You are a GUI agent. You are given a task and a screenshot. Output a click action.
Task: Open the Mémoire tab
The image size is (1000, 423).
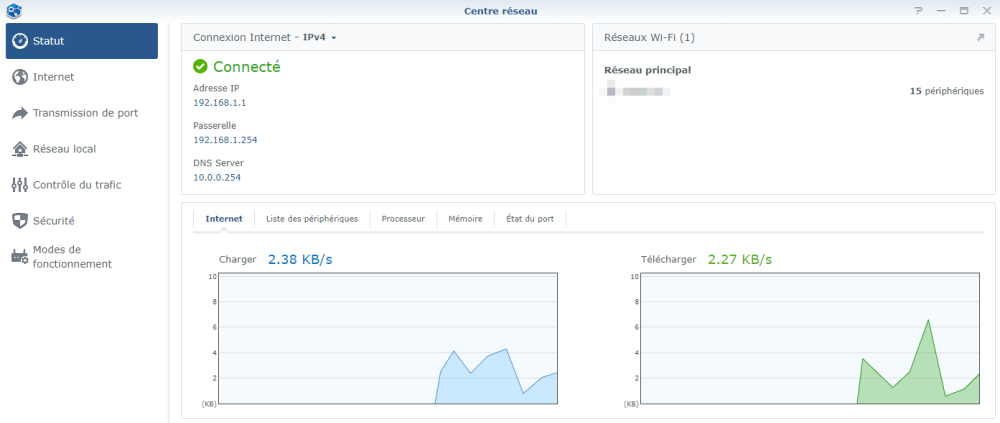(465, 219)
